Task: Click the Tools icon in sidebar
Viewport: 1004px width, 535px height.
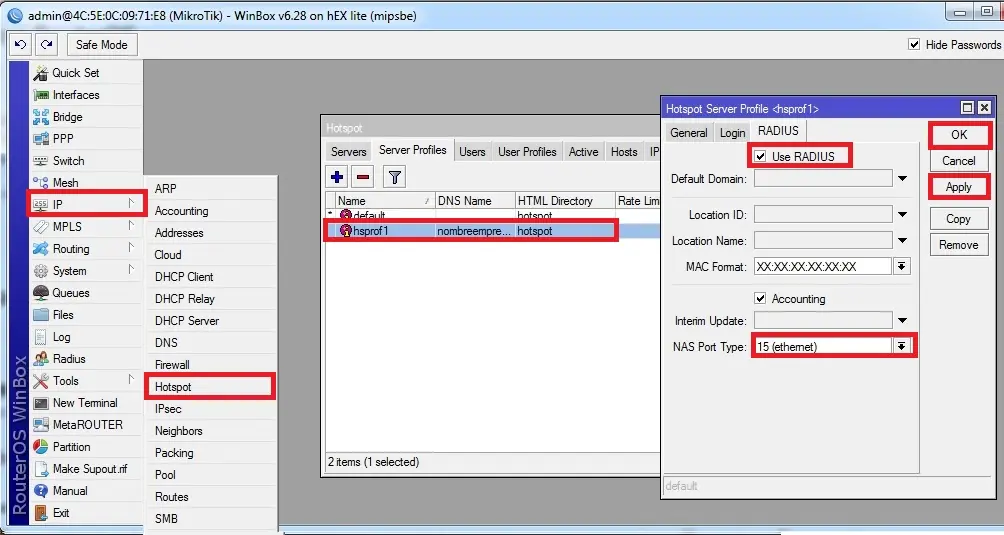Action: (41, 381)
